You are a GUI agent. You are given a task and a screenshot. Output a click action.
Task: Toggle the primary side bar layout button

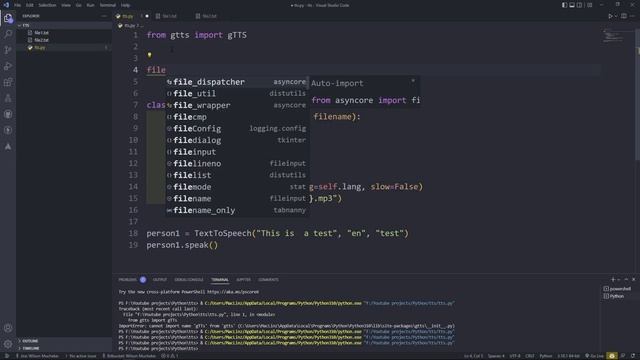pyautogui.click(x=564, y=5)
